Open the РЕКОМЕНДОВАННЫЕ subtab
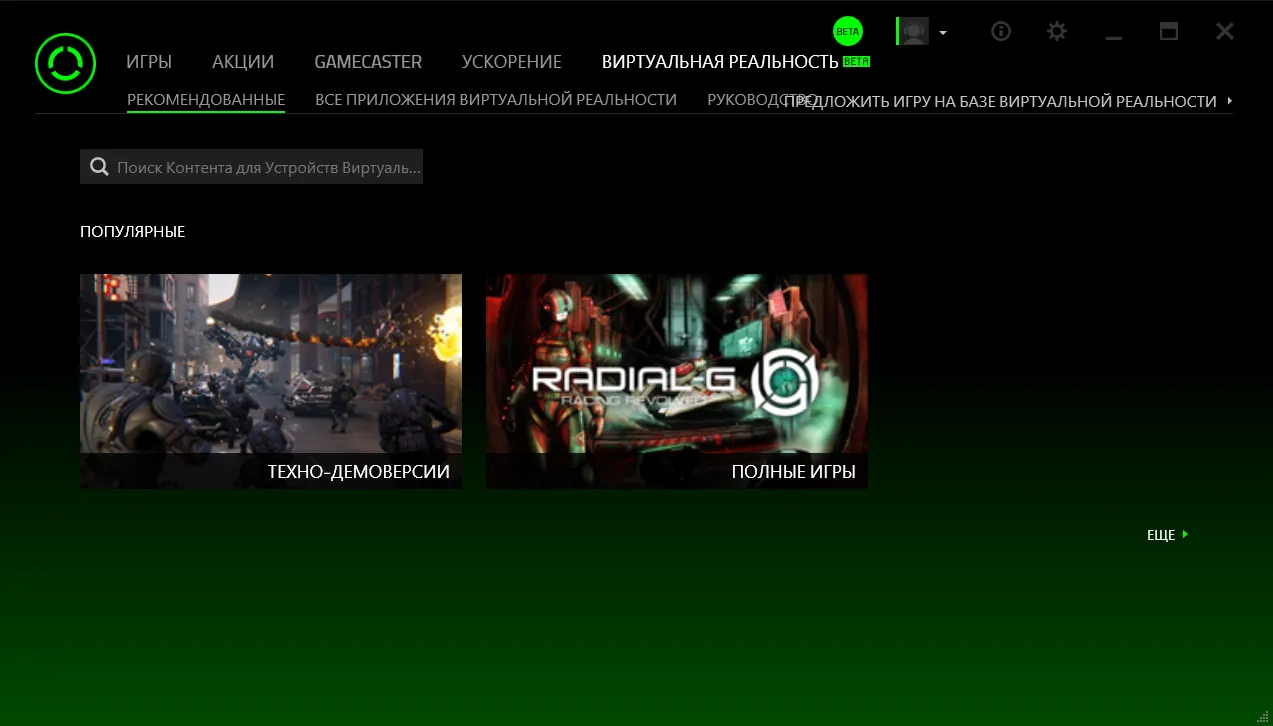The image size is (1273, 726). (206, 100)
